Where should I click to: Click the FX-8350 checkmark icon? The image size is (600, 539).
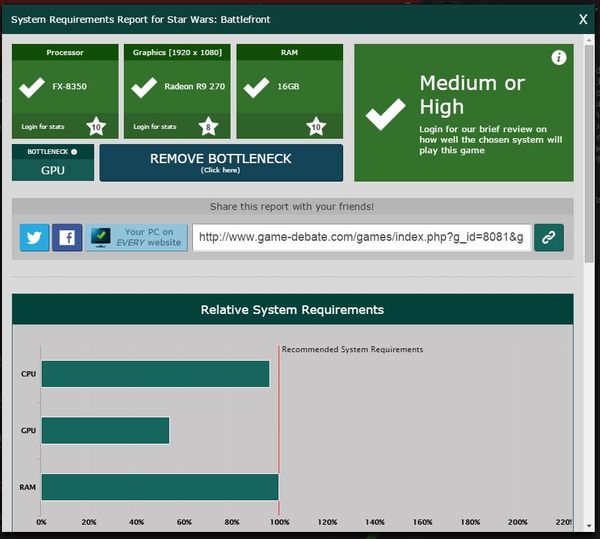(32, 87)
